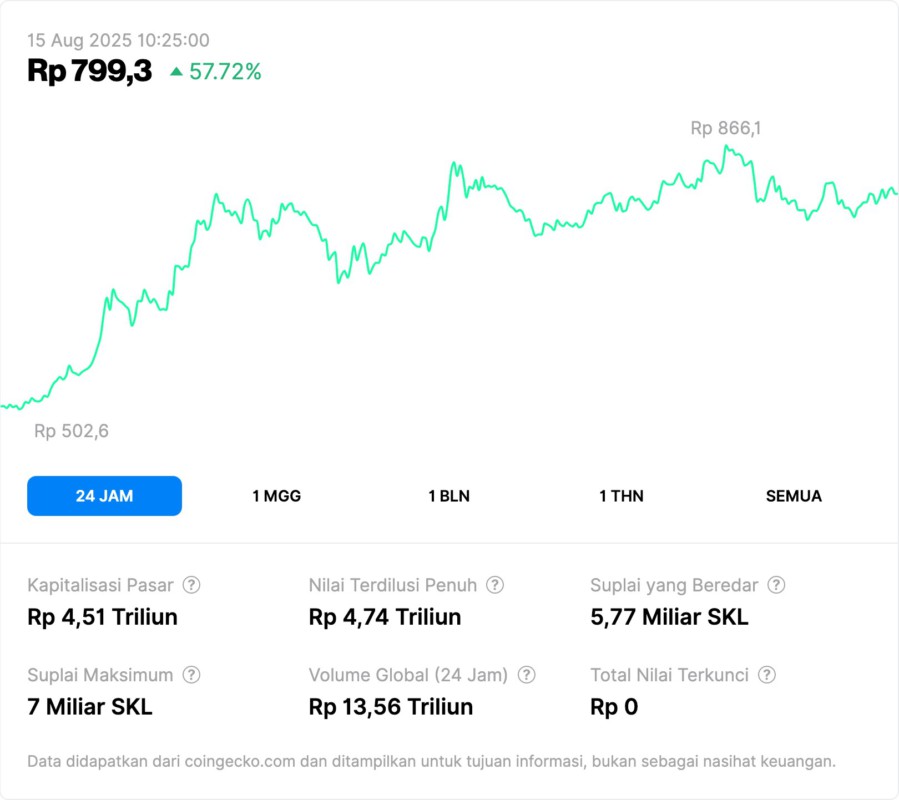Screen dimensions: 899x800
Task: Click the 15 Aug 2025 timestamp
Action: [118, 40]
